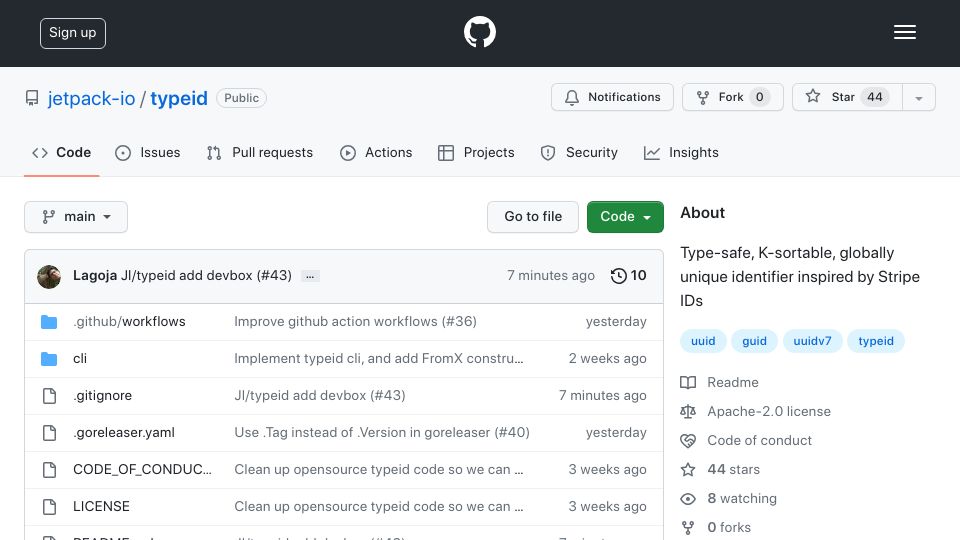Screen dimensions: 960x540
Task: Click the Notifications button
Action: pyautogui.click(x=612, y=97)
